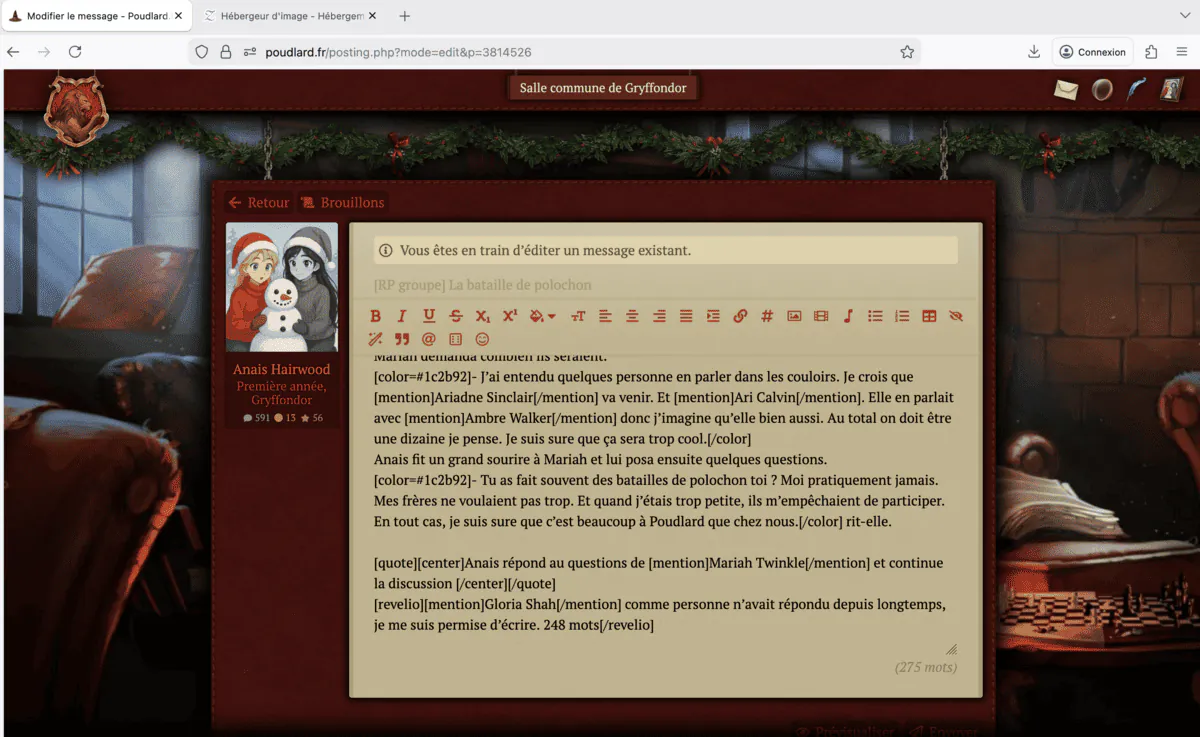Open the smiley emoji picker

click(x=483, y=339)
